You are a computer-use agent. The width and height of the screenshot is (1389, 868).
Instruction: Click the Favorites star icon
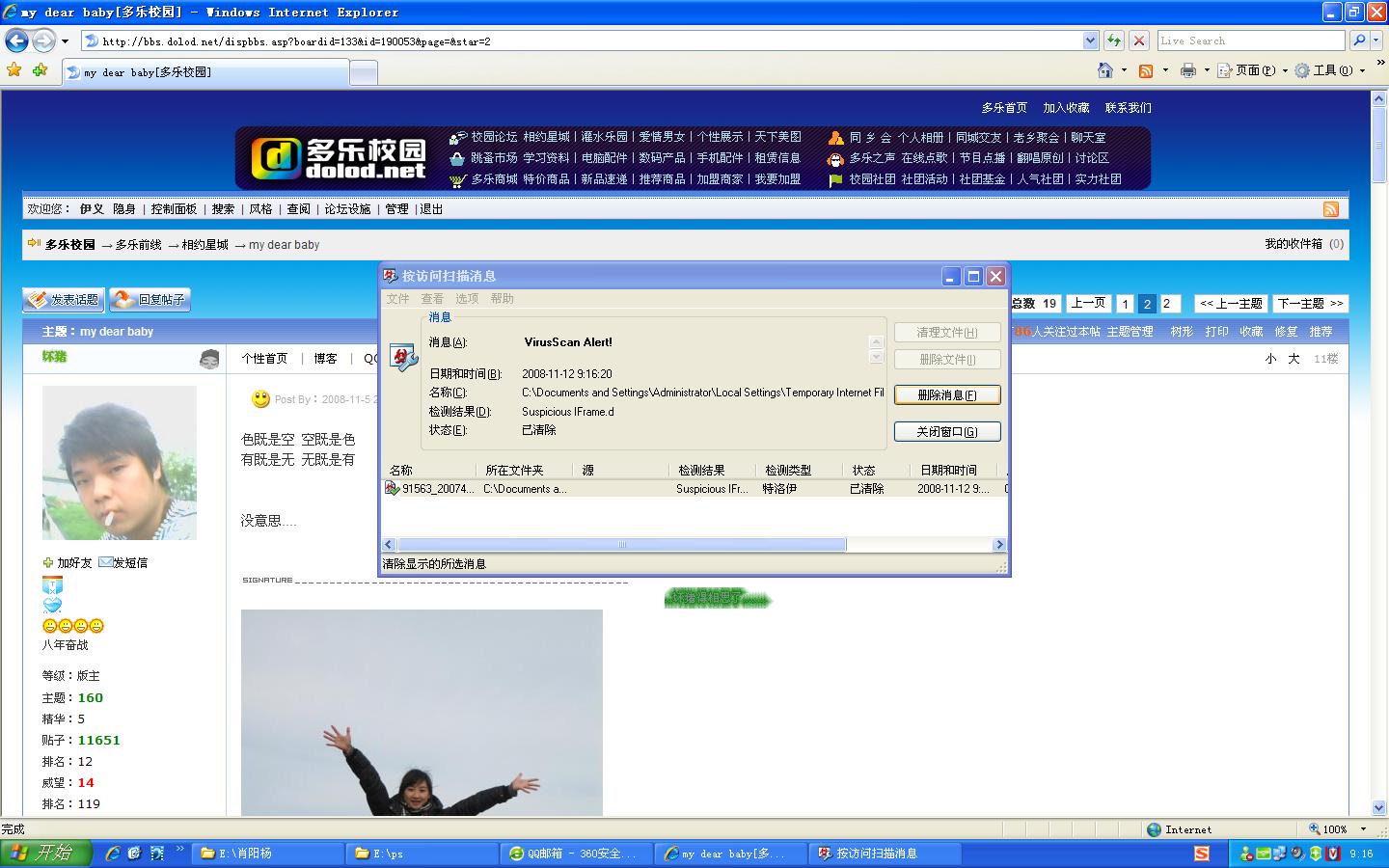(14, 70)
